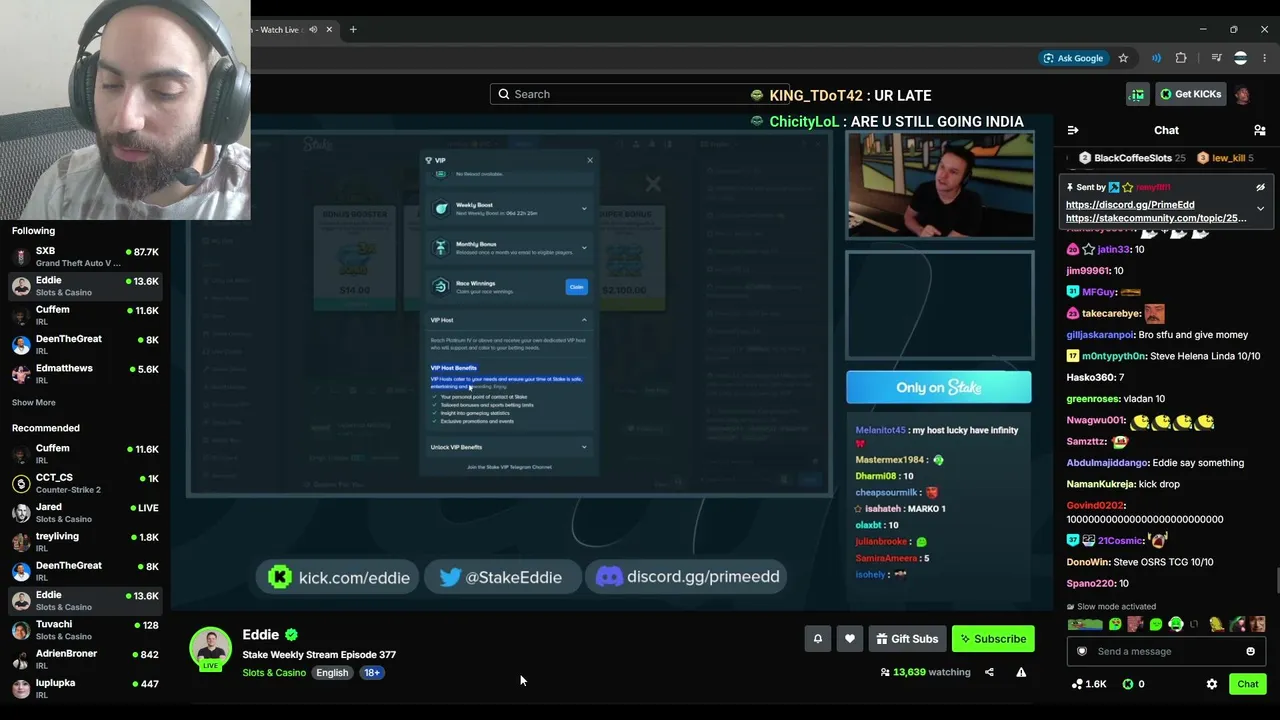Open the emote picker smiley icon
Image resolution: width=1280 pixels, height=720 pixels.
(x=1250, y=651)
